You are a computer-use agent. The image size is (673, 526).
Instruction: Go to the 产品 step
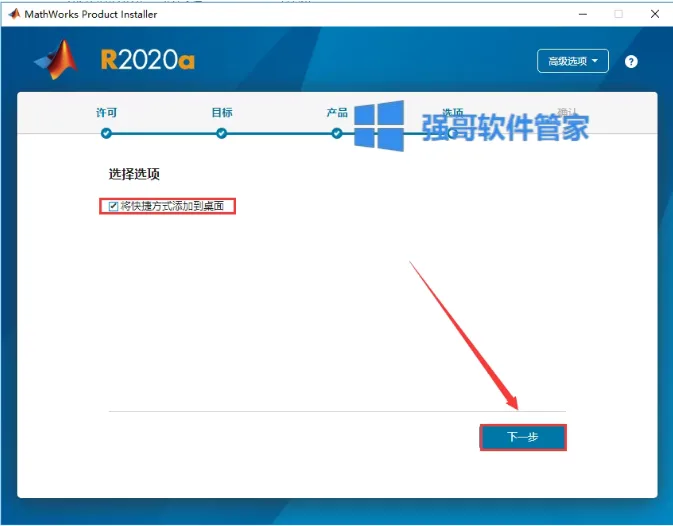pyautogui.click(x=337, y=112)
